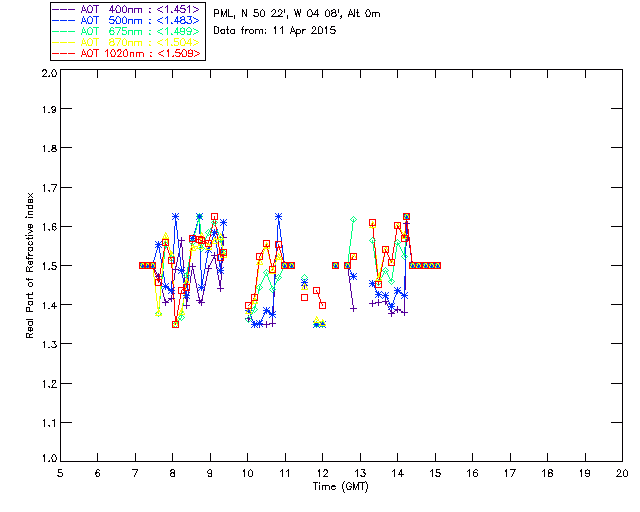The height and width of the screenshot is (512, 640).
Task: Click the y-axis tick label 1.3
Action: 49,344
